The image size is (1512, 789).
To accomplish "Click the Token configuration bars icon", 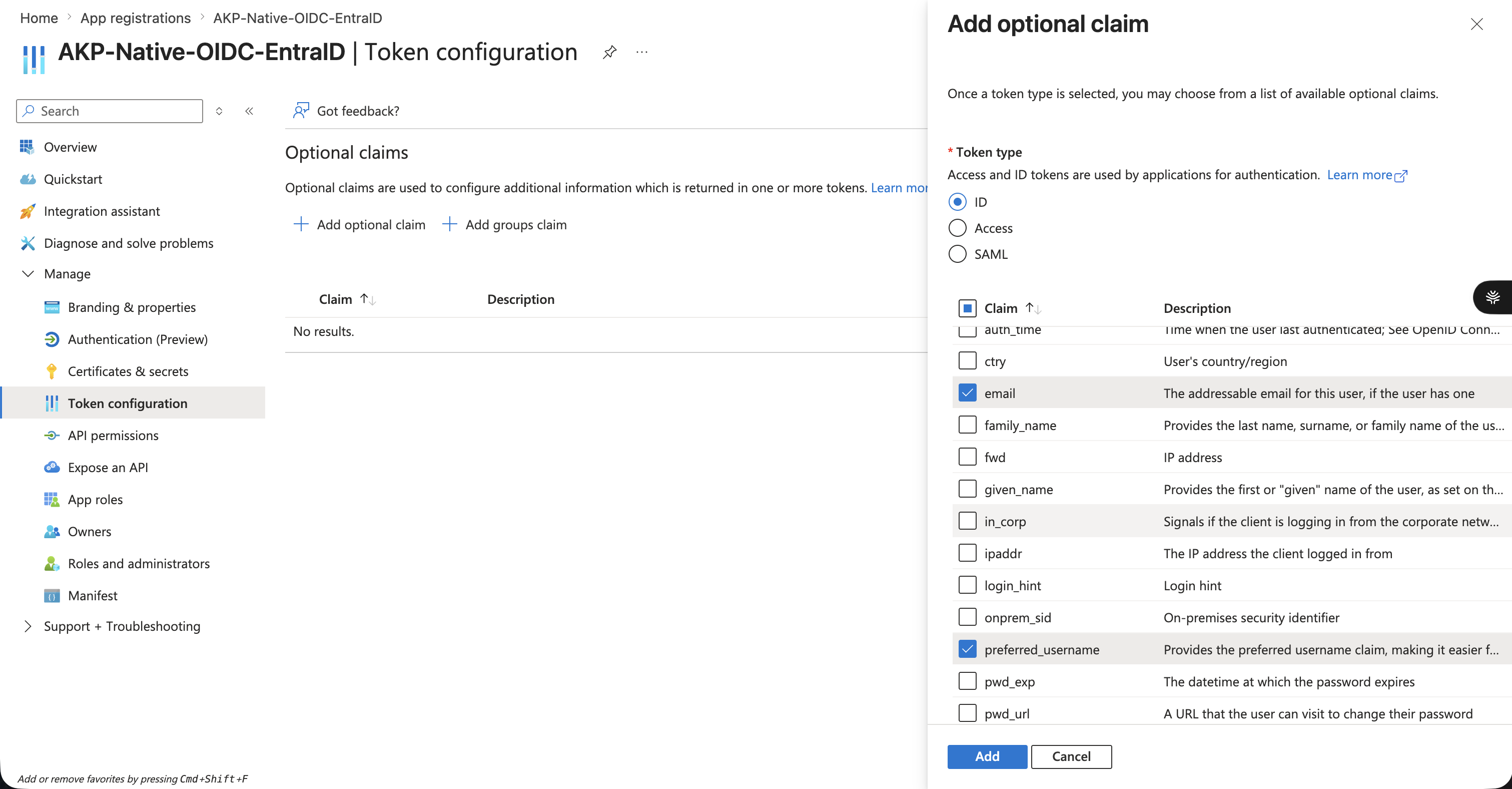I will pyautogui.click(x=52, y=403).
